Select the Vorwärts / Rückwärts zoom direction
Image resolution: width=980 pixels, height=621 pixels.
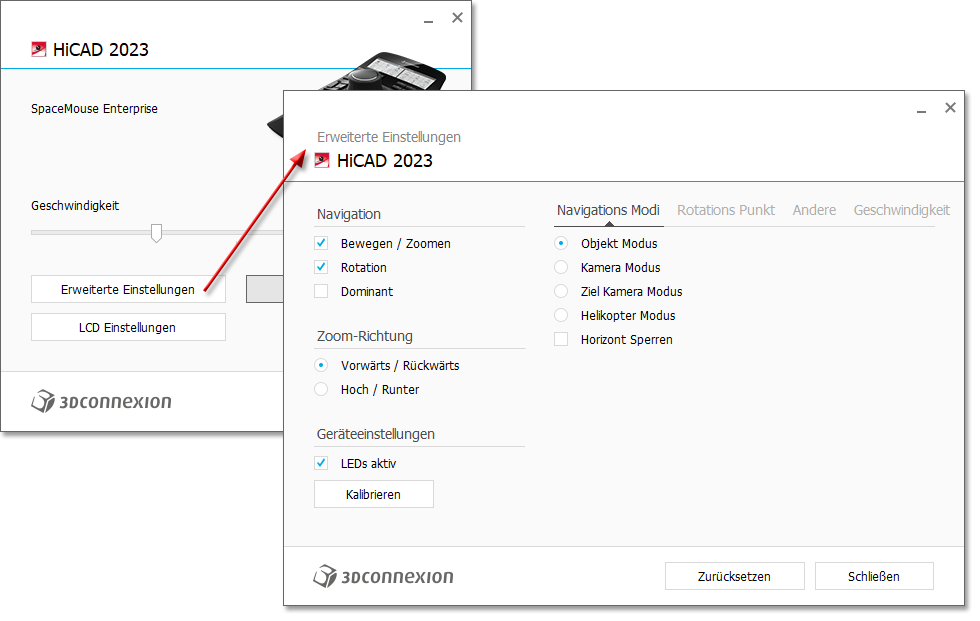pyautogui.click(x=321, y=365)
